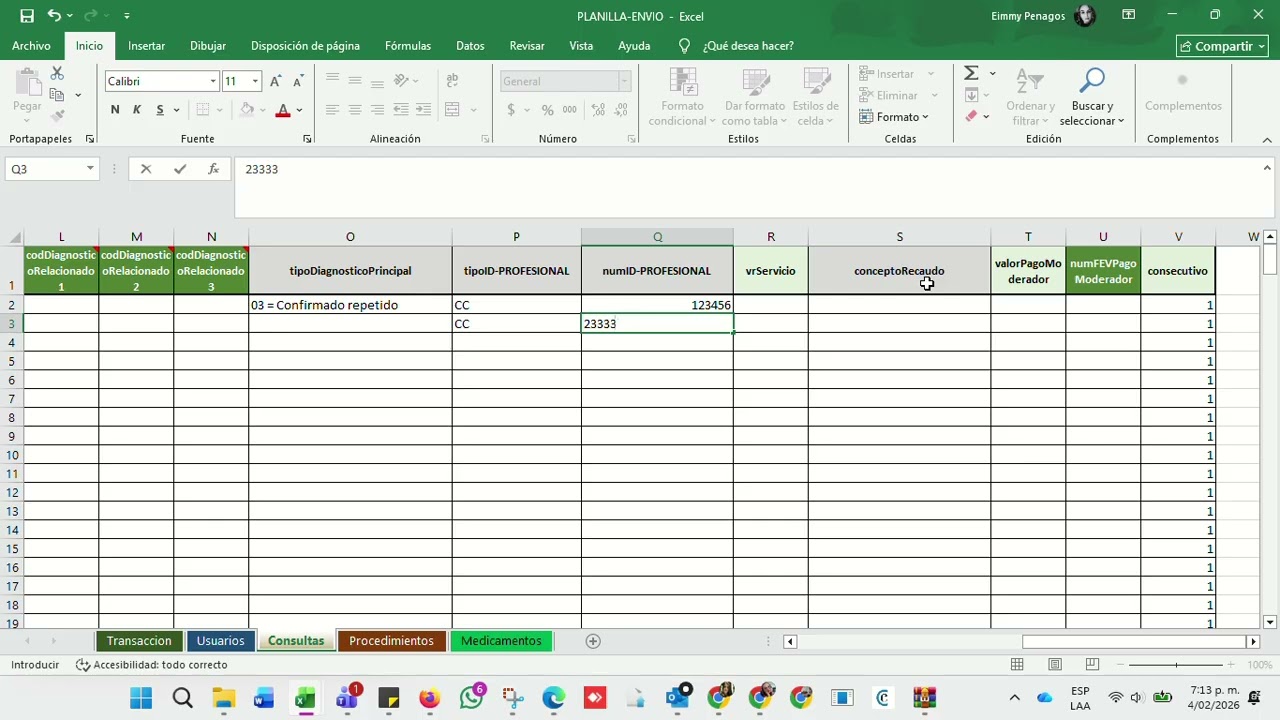Confirm the cell entry with the checkmark icon
1280x720 pixels.
pyautogui.click(x=180, y=169)
